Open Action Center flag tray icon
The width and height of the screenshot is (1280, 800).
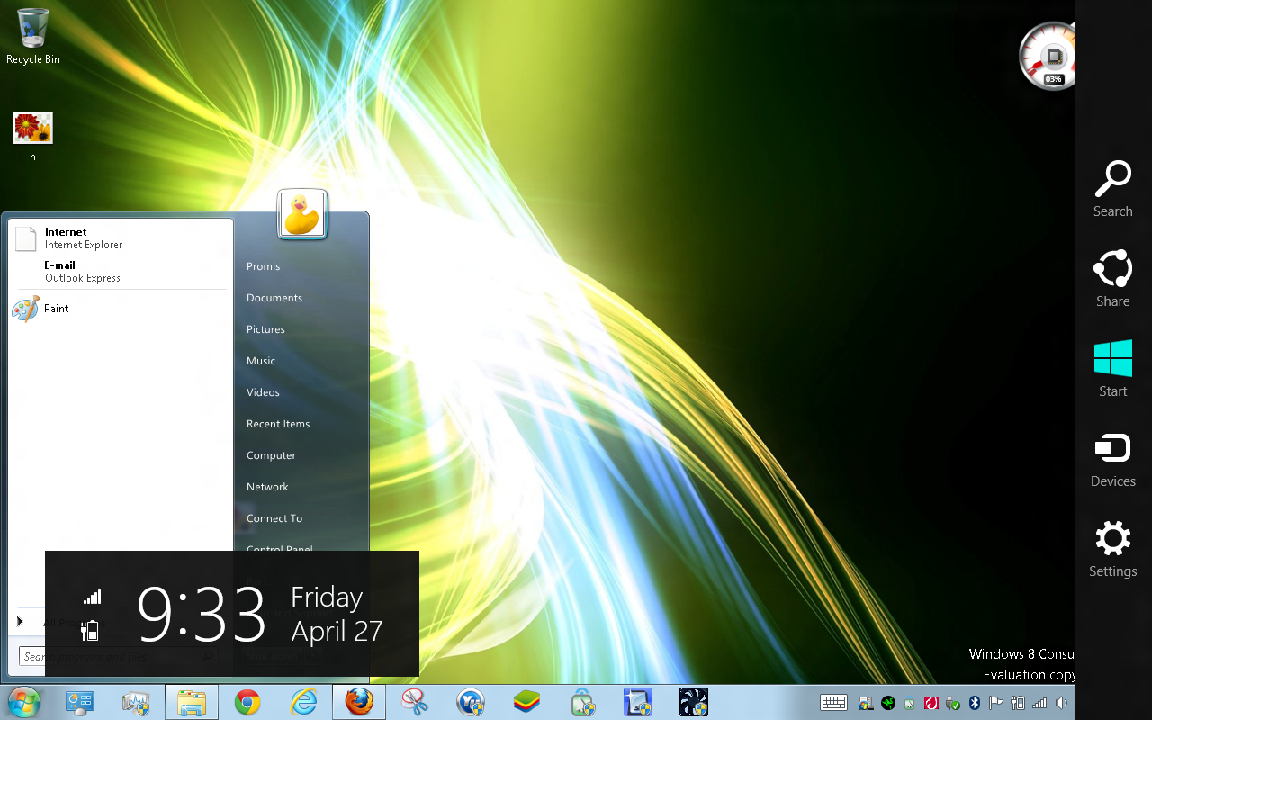pyautogui.click(x=996, y=703)
